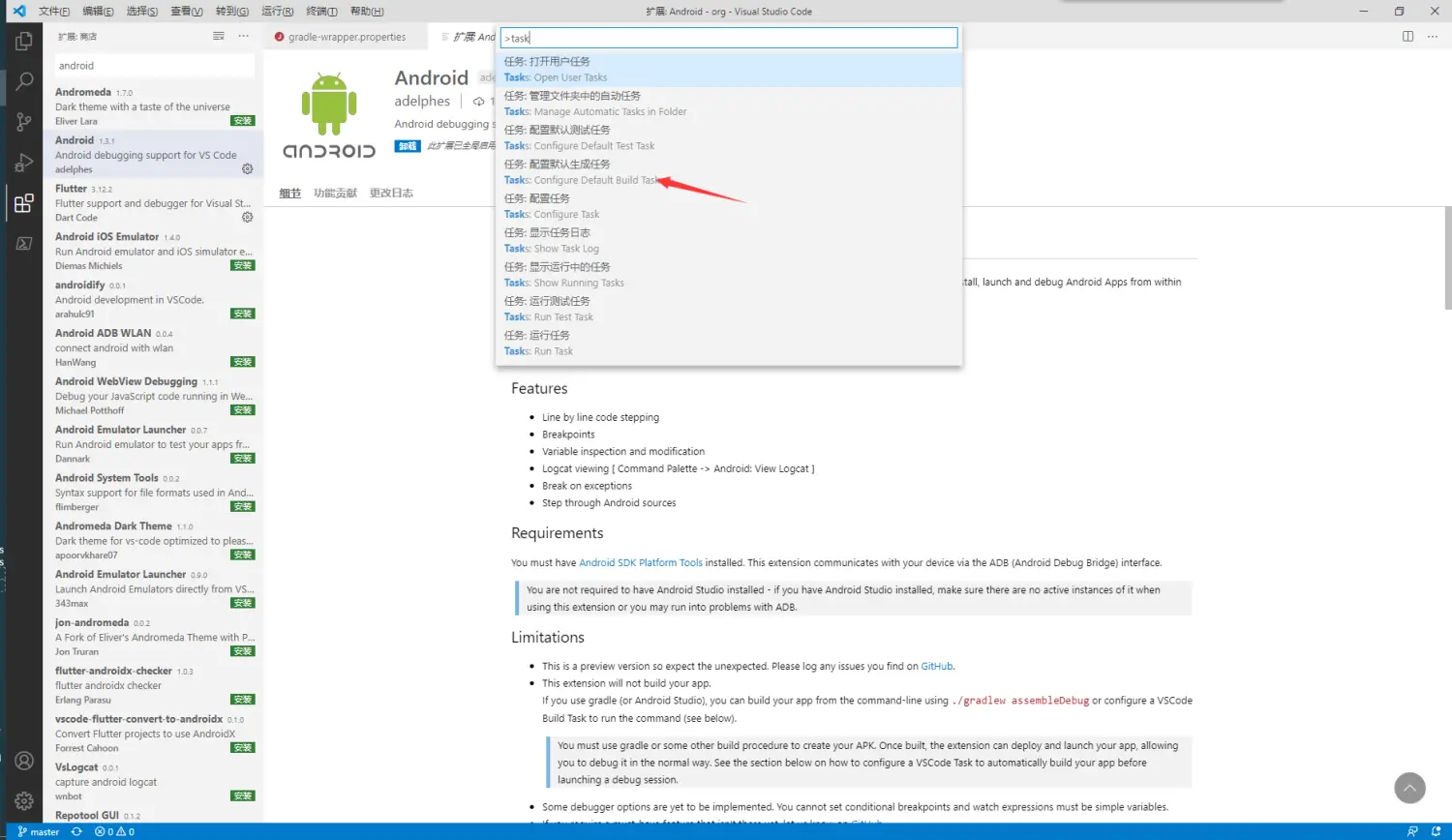Open the Search view icon
Image resolution: width=1452 pixels, height=840 pixels.
(x=24, y=82)
